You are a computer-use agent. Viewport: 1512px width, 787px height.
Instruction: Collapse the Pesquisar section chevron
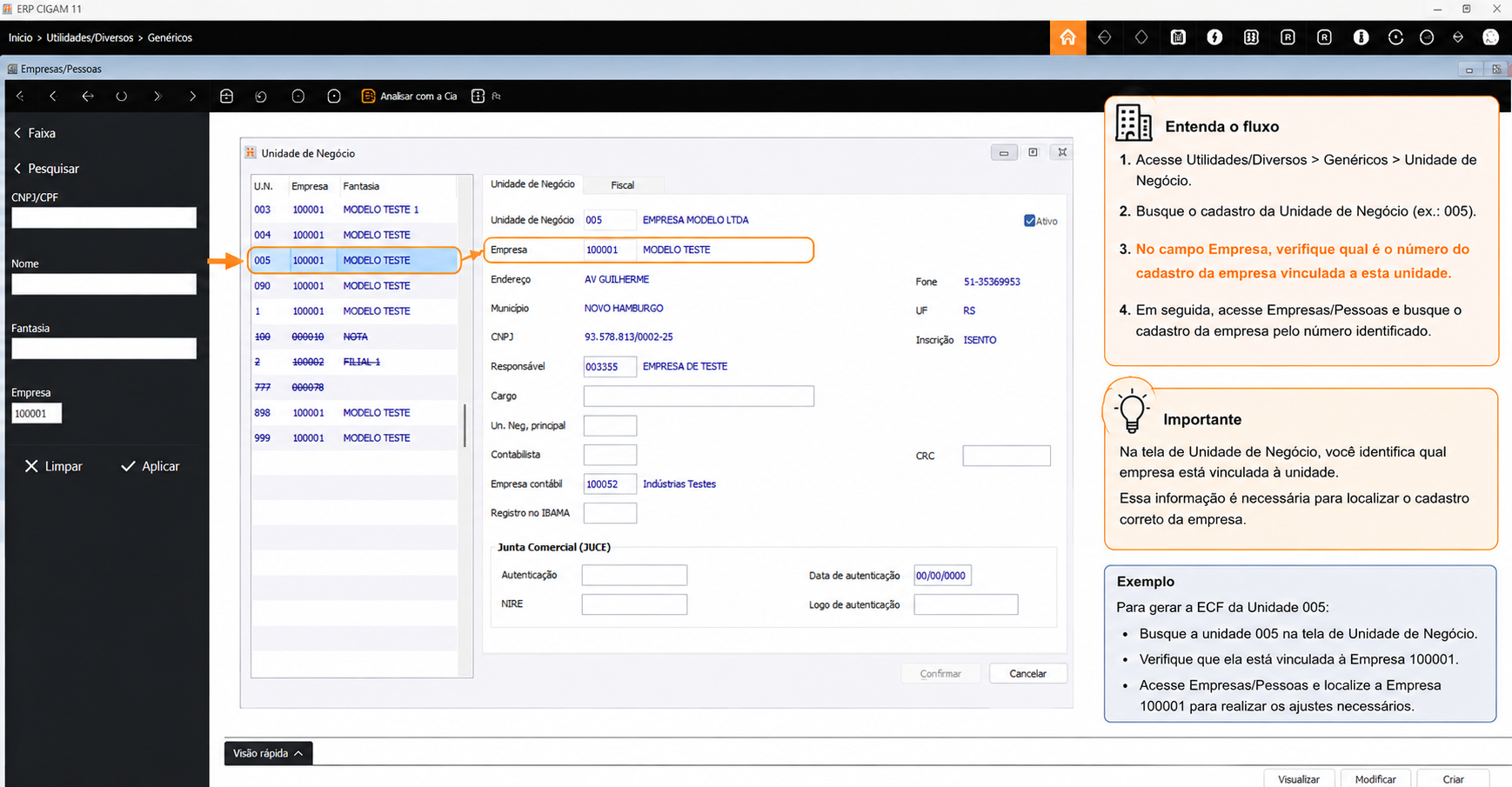(x=17, y=169)
